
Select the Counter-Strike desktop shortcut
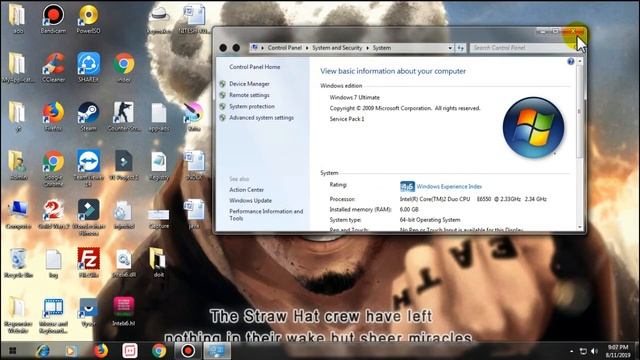(x=124, y=116)
